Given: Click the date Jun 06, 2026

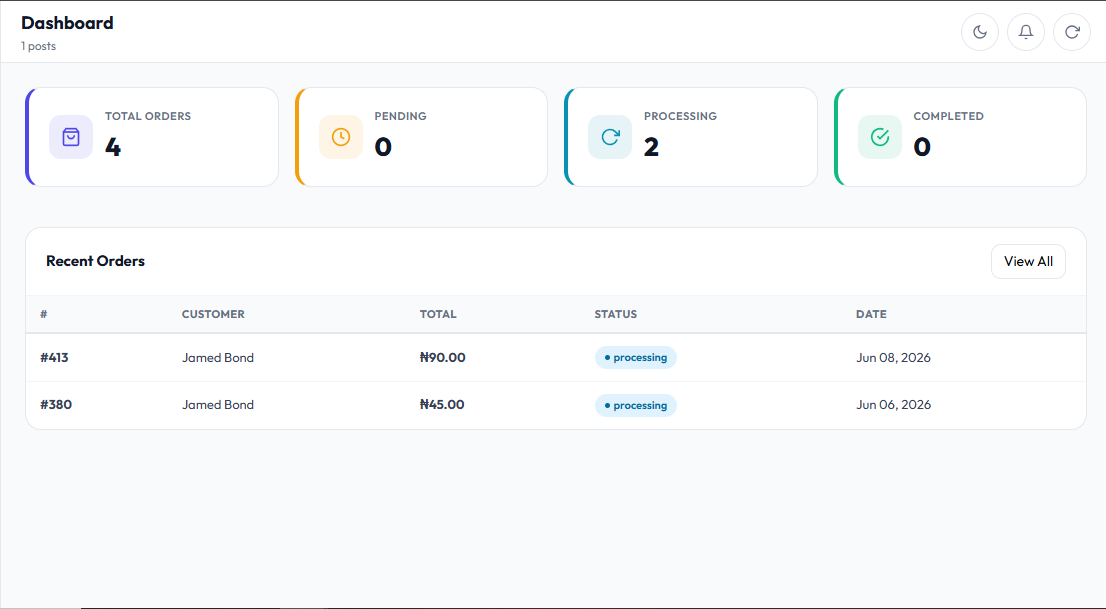Looking at the screenshot, I should (893, 405).
